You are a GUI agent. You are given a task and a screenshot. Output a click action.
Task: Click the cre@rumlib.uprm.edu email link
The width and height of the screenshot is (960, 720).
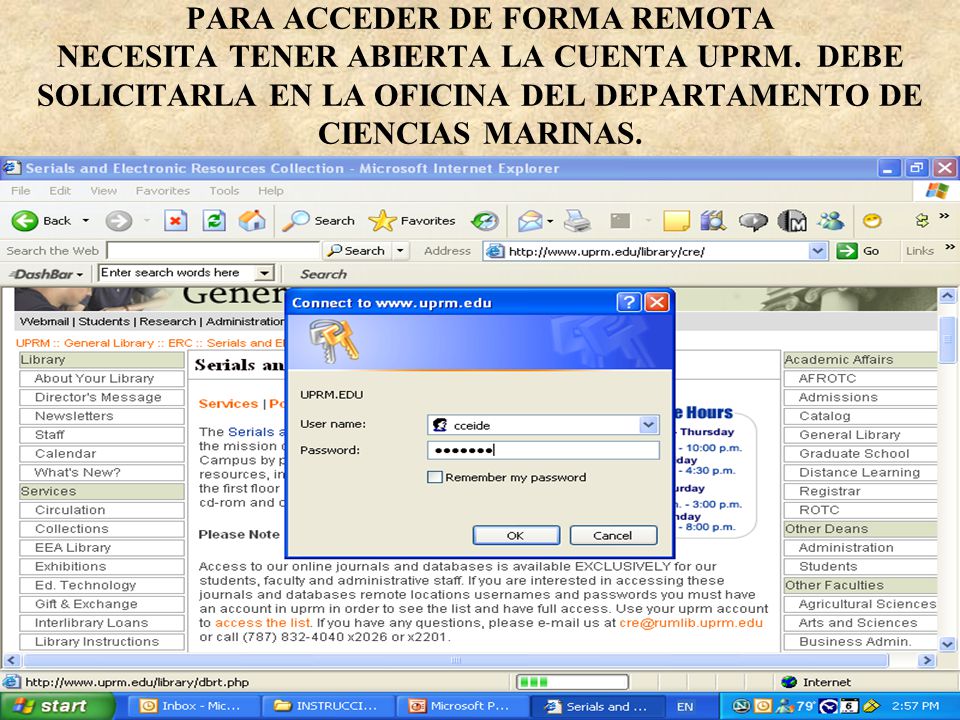pyautogui.click(x=691, y=623)
